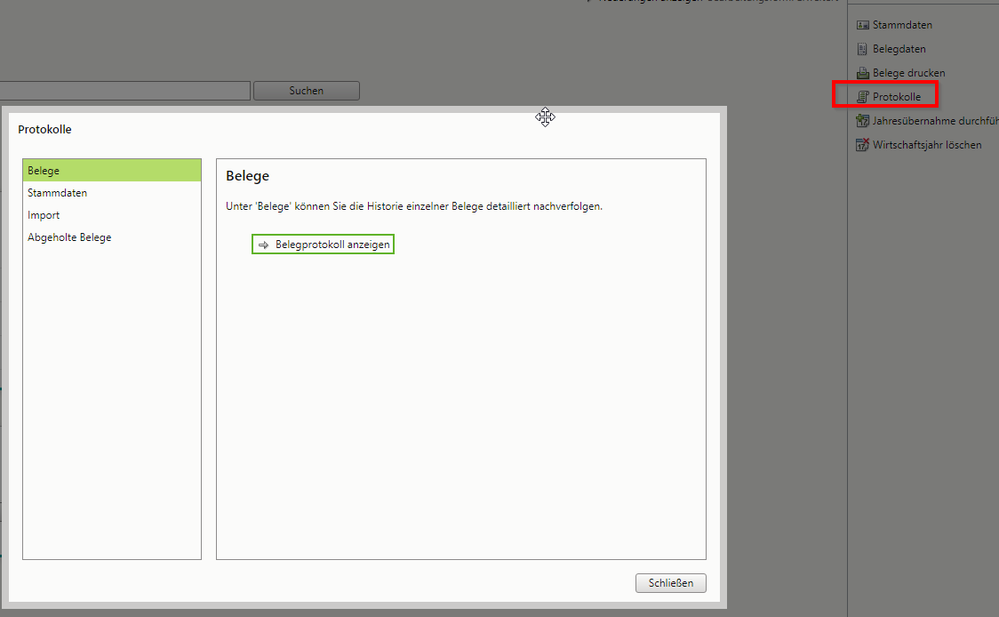999x617 pixels.
Task: Click the Jahresübernahme durchführen calendar icon
Action: (863, 120)
